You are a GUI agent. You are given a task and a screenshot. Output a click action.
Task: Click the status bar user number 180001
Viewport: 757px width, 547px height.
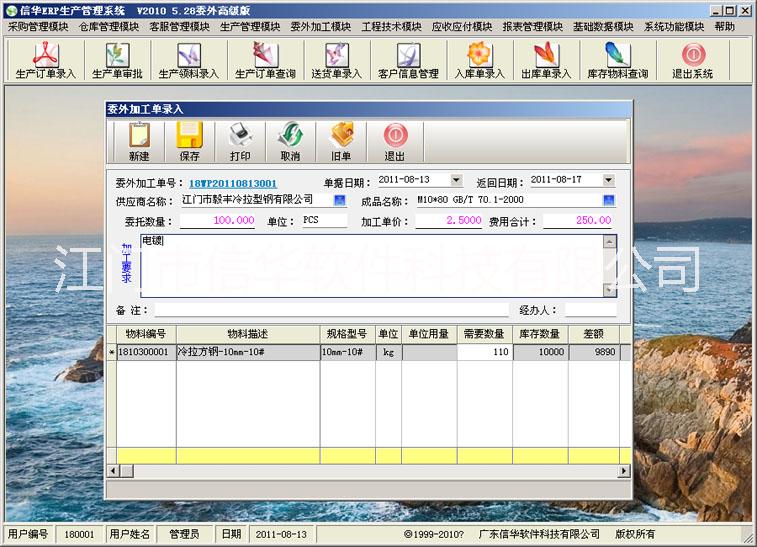point(79,534)
